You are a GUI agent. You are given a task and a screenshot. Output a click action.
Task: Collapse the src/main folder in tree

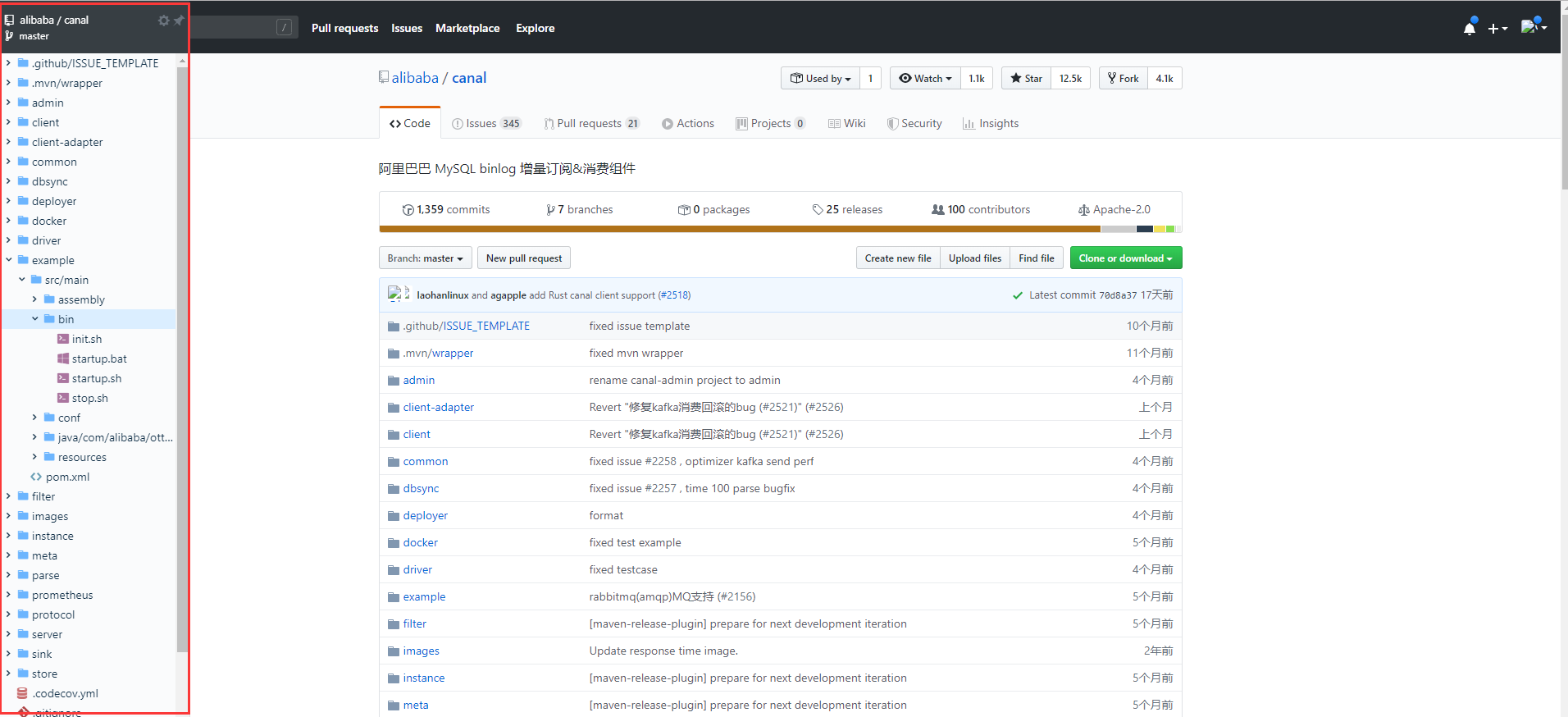click(x=22, y=280)
